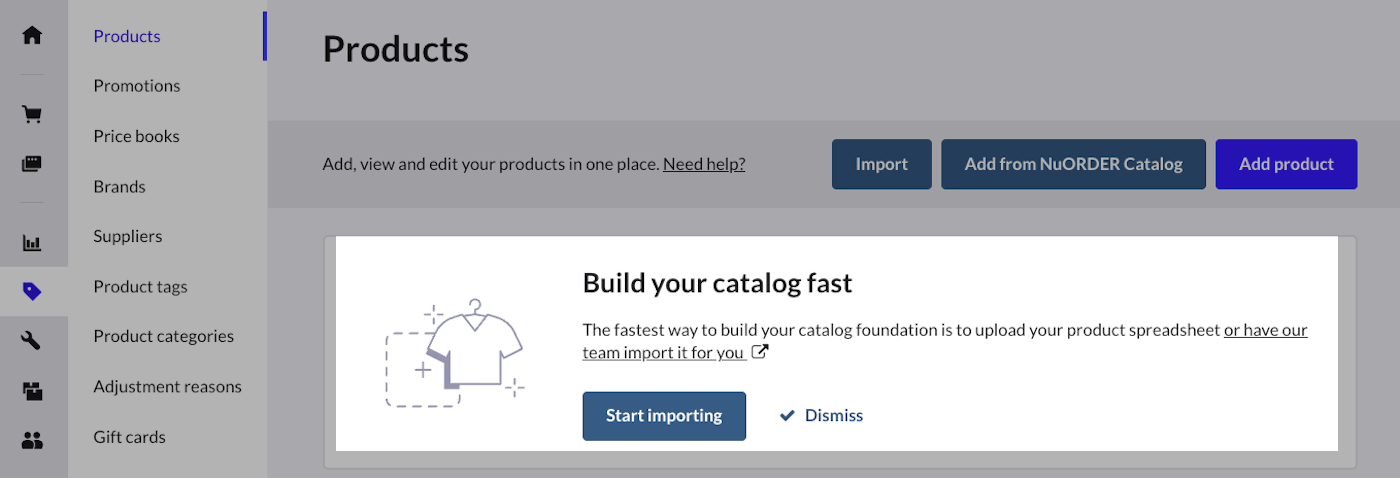Go to Promotions in the side menu

[137, 86]
